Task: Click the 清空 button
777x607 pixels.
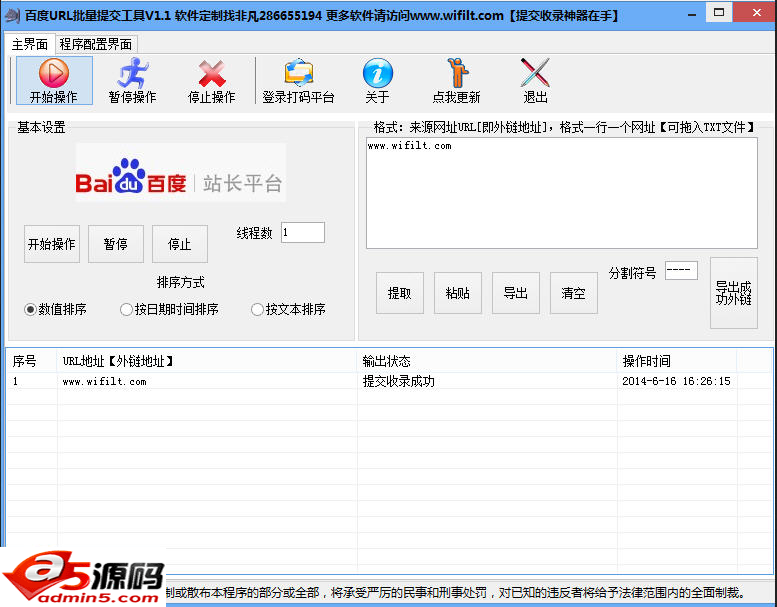Action: click(x=573, y=293)
